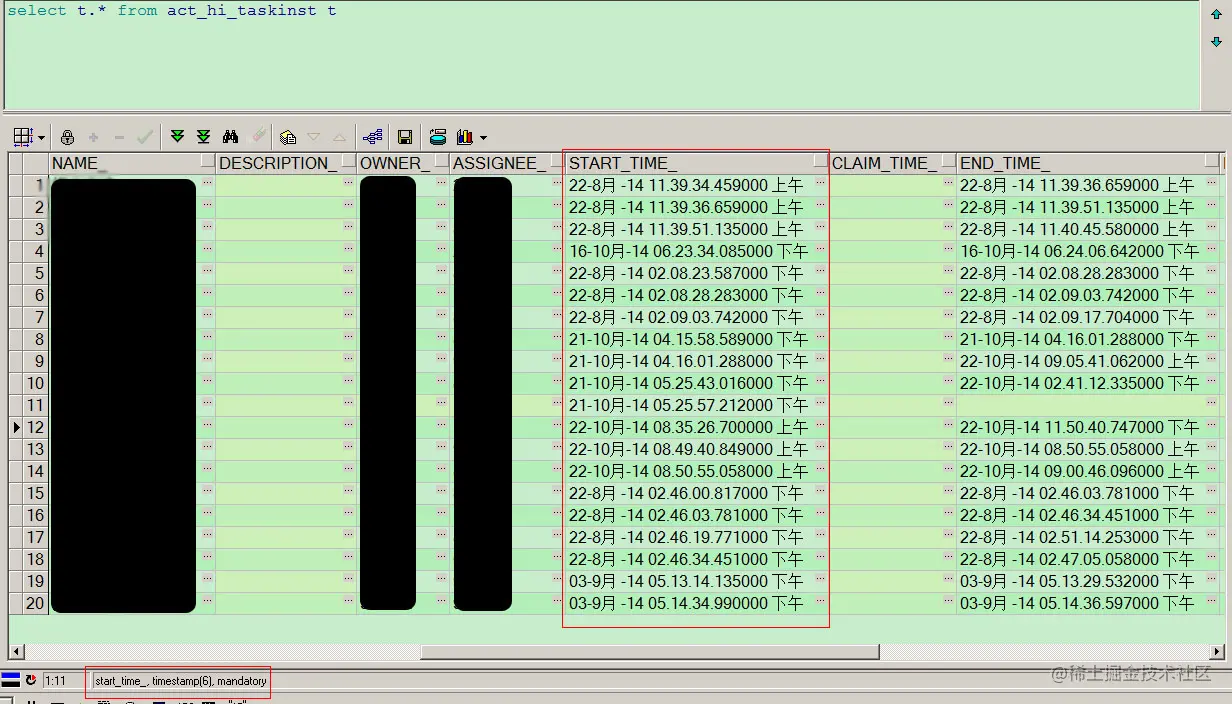Click the horizontal scrollbar thumb
This screenshot has height=704, width=1232.
click(650, 652)
